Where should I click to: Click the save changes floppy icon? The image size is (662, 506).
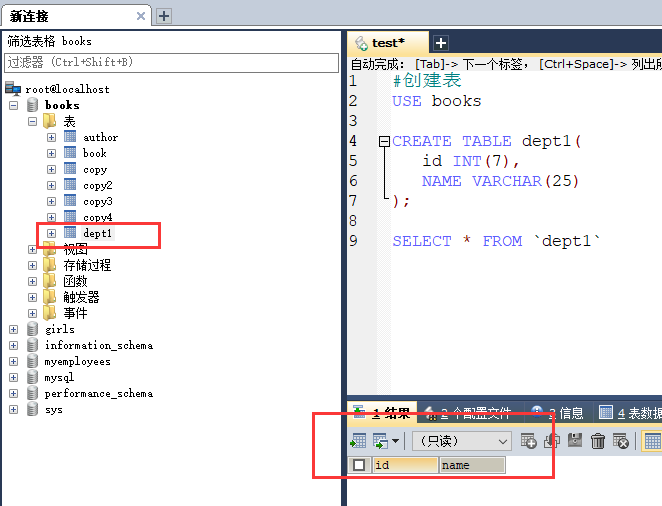point(575,441)
